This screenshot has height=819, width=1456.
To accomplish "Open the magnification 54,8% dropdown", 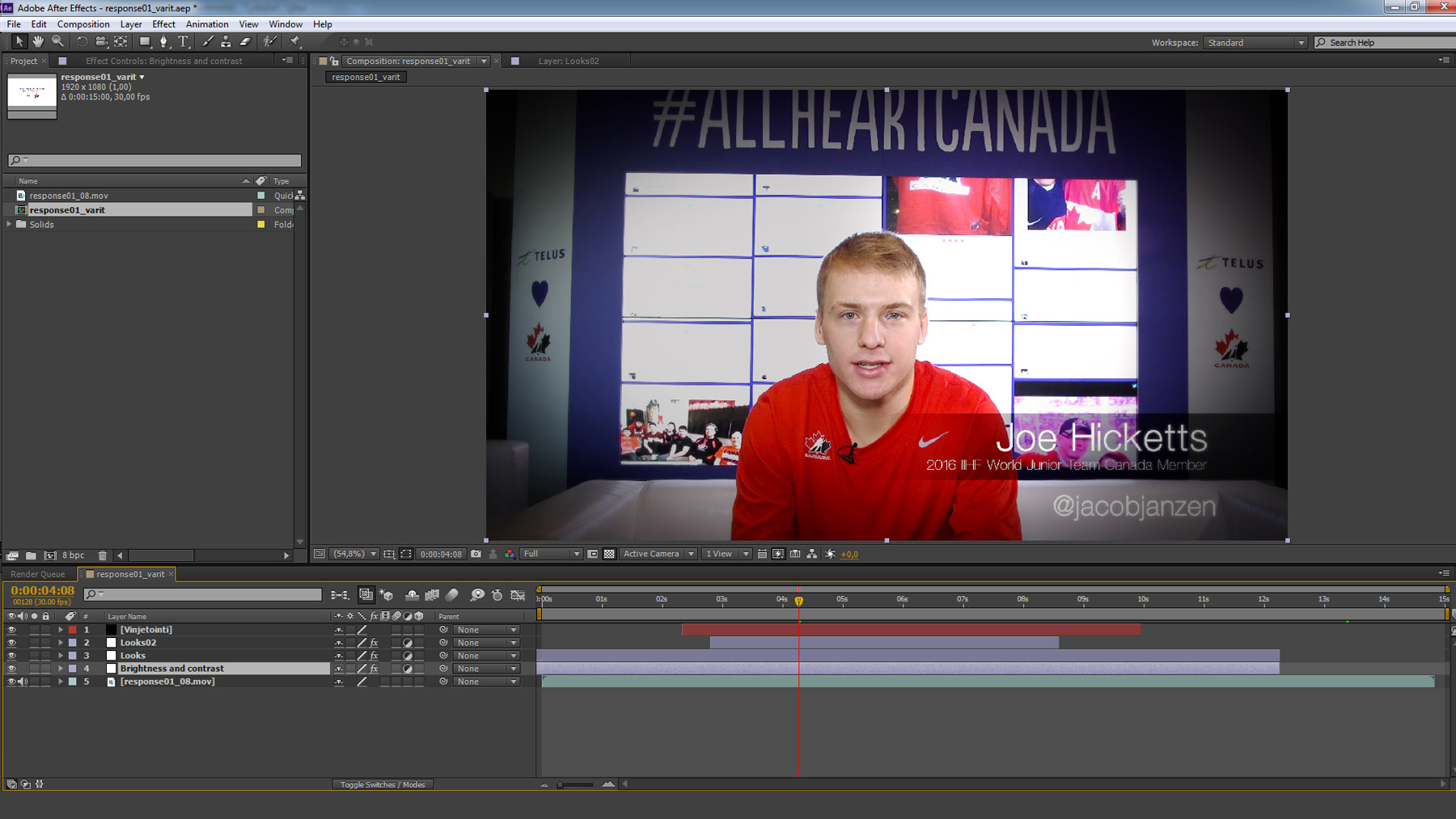I will pos(355,554).
